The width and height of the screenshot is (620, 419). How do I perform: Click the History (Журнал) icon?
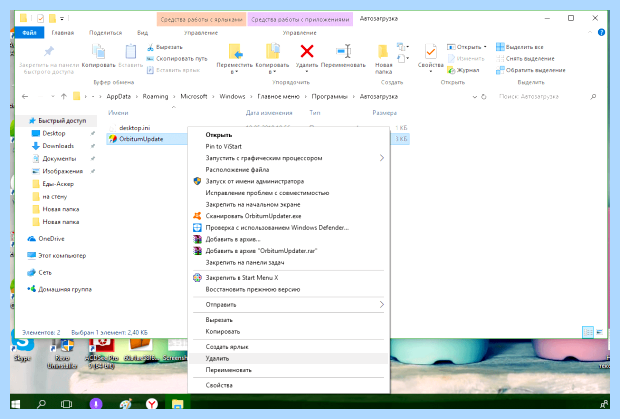tap(451, 70)
